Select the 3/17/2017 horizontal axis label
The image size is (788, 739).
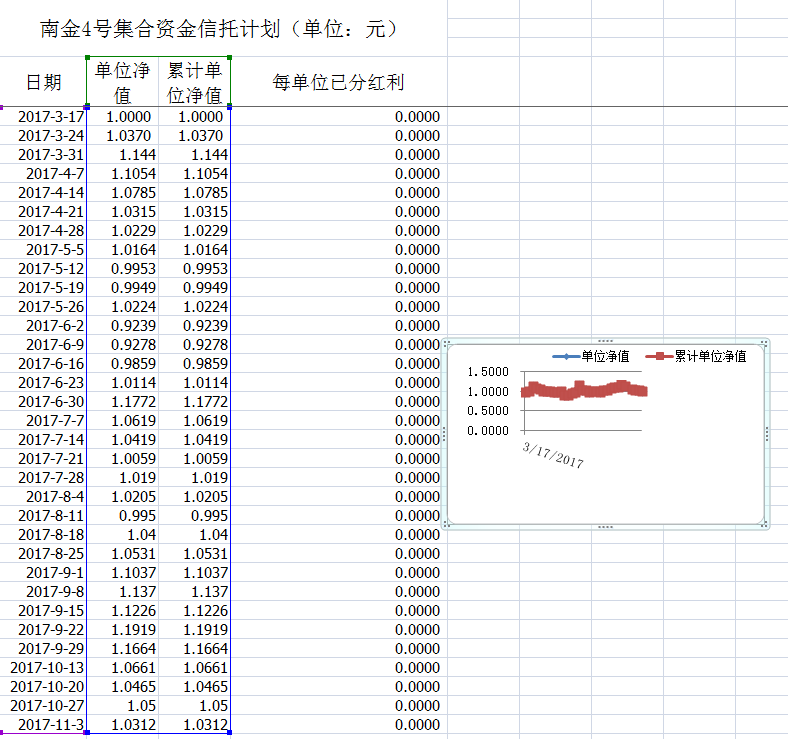(x=553, y=455)
